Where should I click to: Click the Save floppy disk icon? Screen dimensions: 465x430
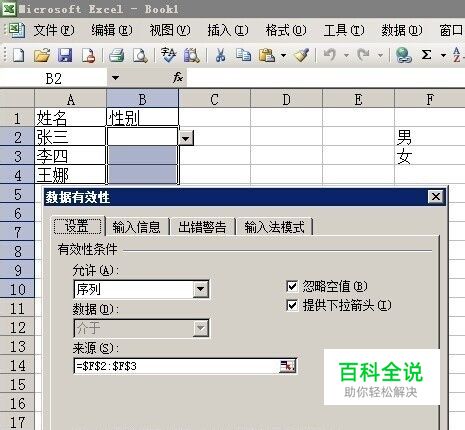click(x=65, y=55)
